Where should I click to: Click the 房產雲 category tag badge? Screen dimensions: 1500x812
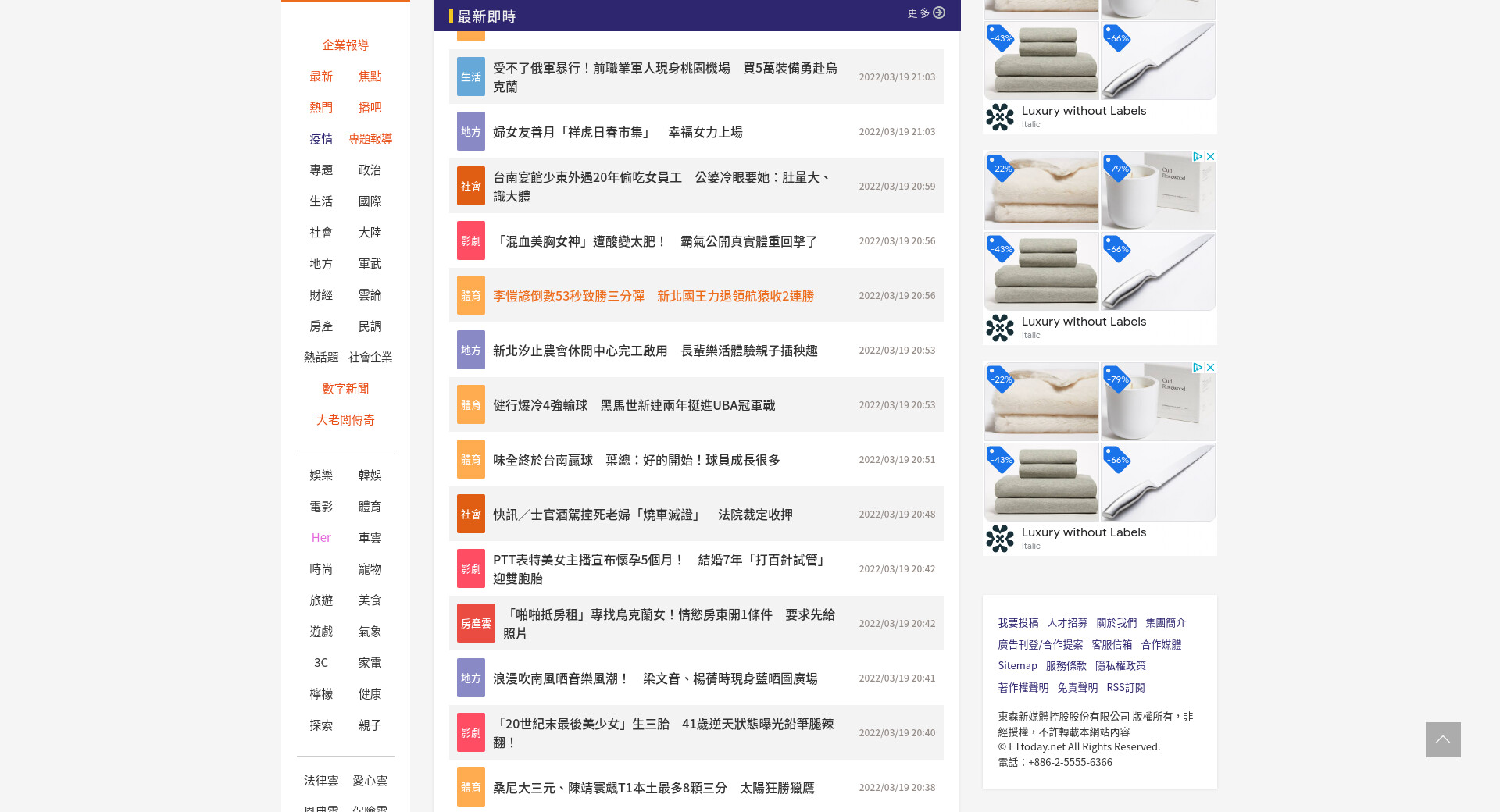(x=476, y=623)
